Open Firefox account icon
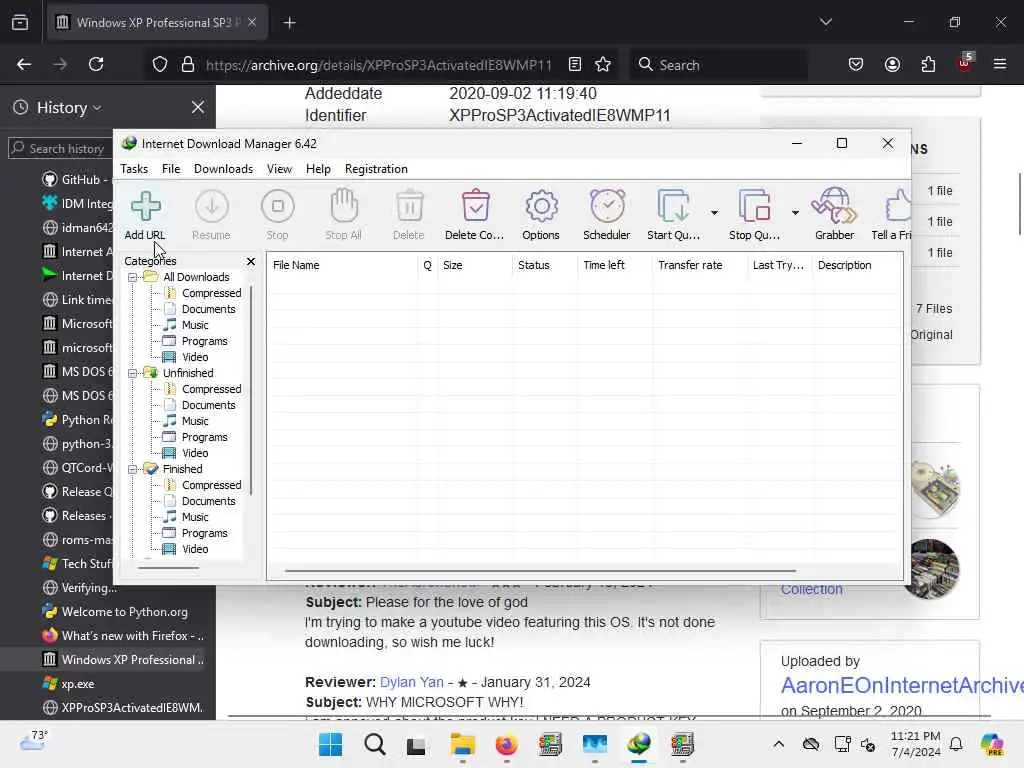This screenshot has height=768, width=1024. (892, 64)
